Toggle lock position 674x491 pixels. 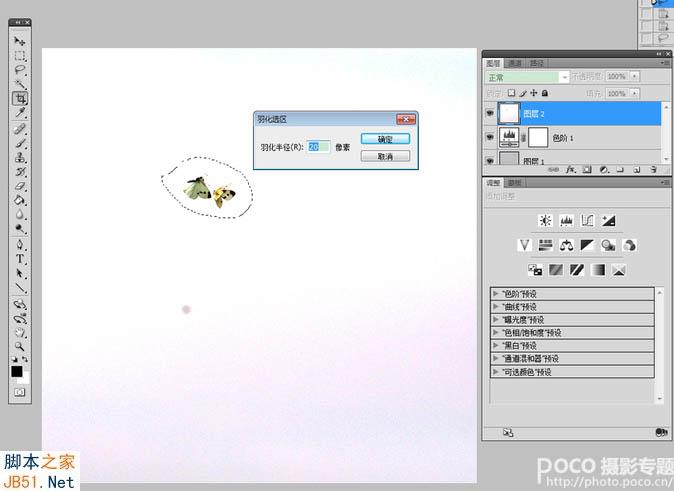tap(533, 93)
